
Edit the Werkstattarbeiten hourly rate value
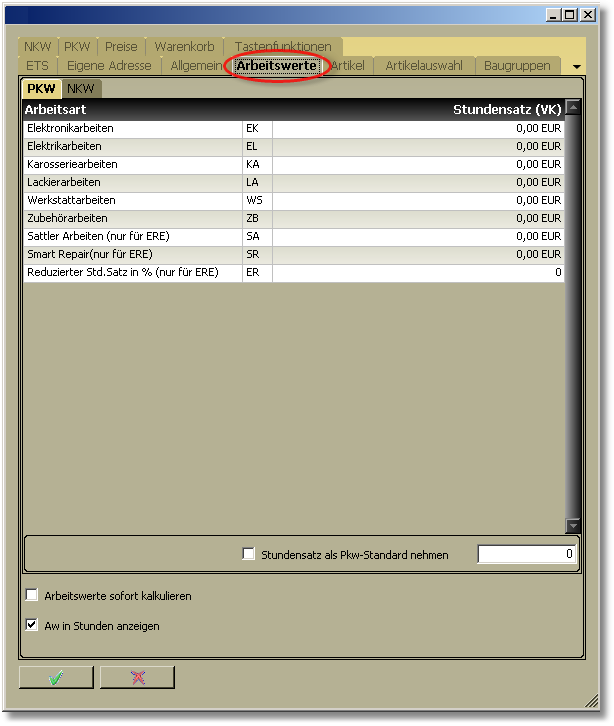tap(419, 200)
